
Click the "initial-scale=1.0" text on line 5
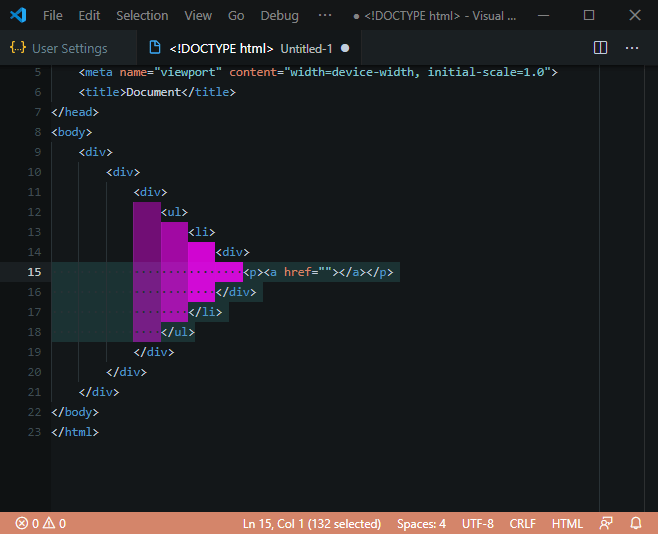(x=486, y=72)
